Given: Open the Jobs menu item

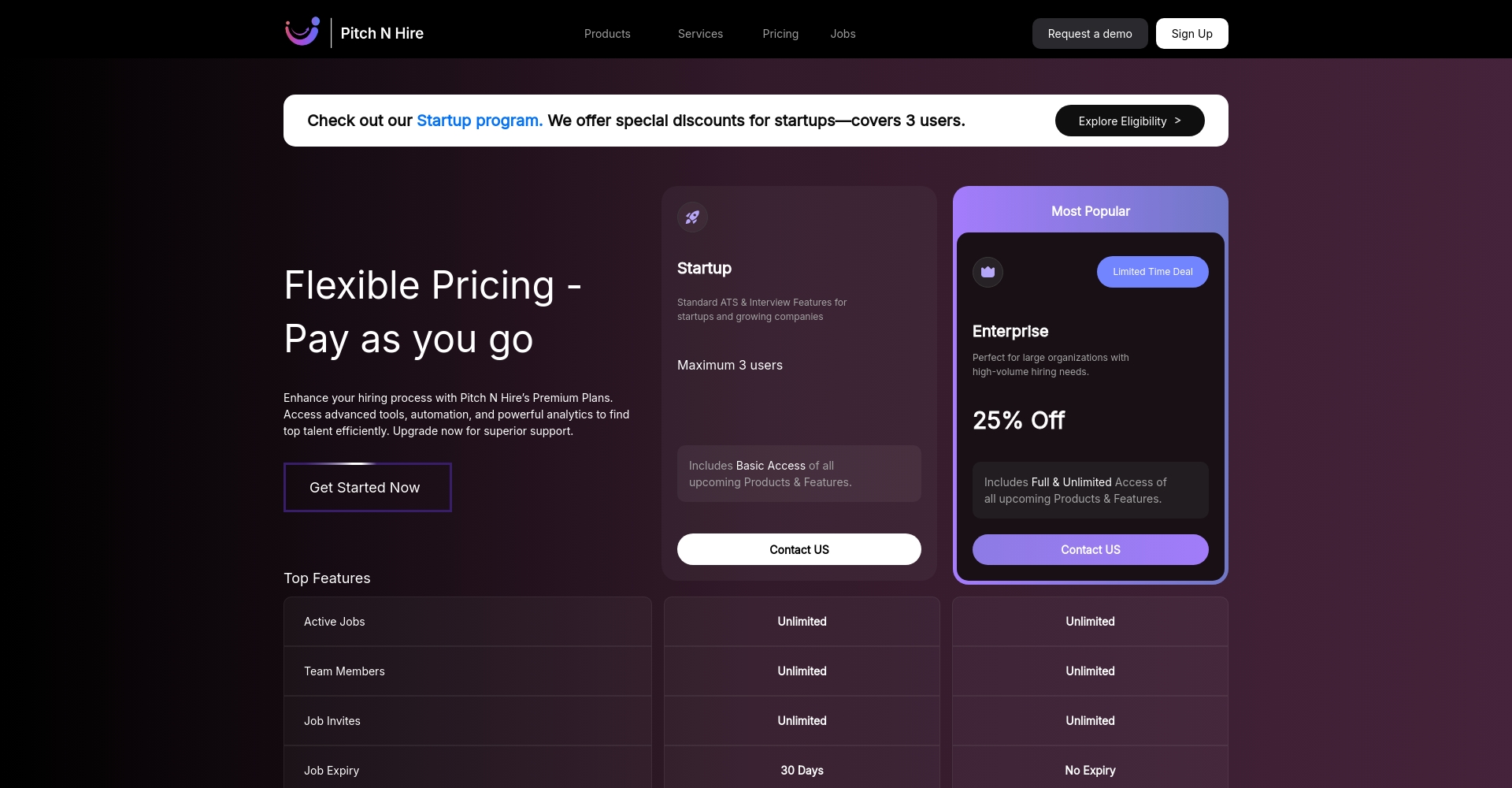Looking at the screenshot, I should coord(843,34).
